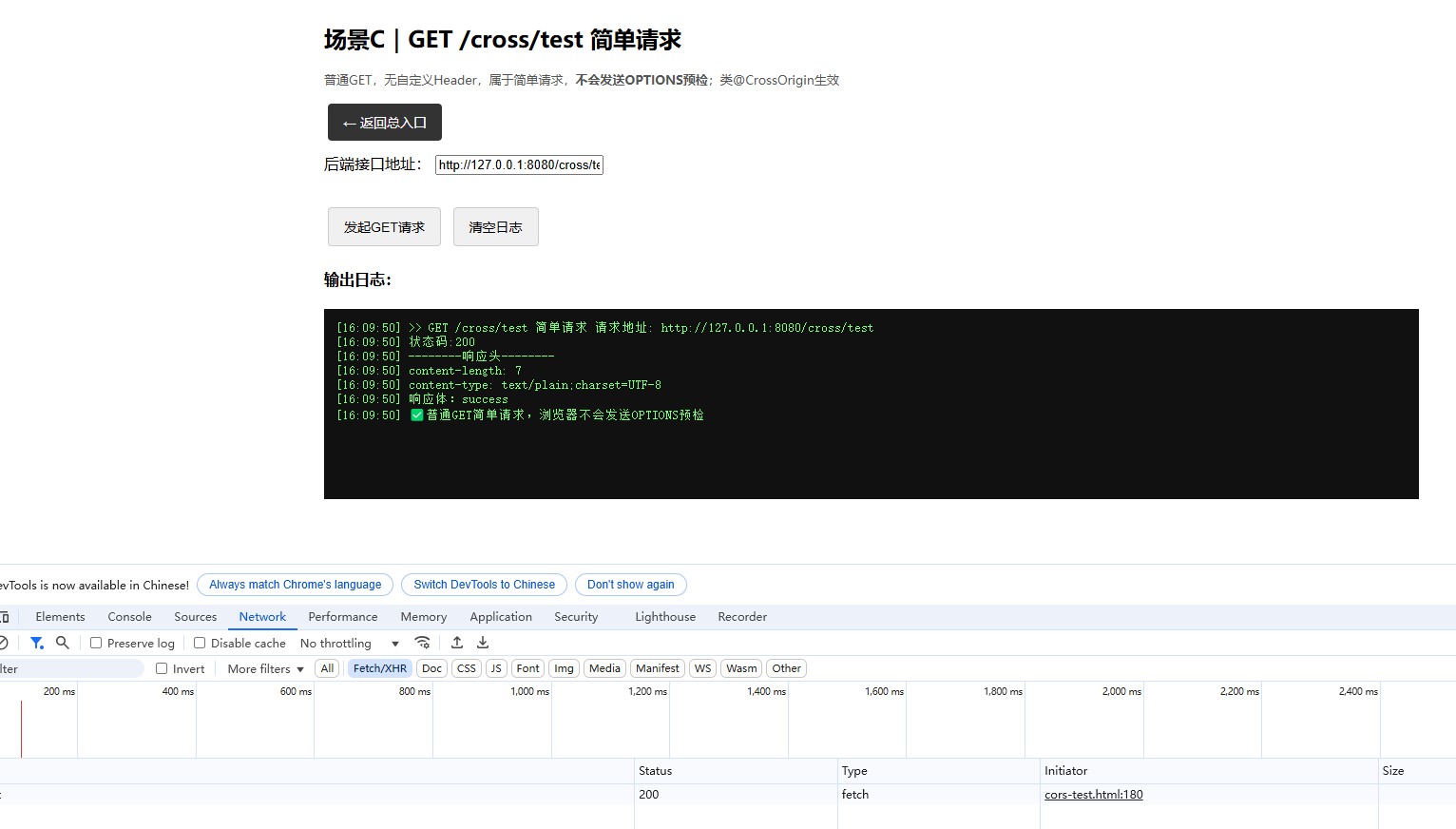
Task: Select the All request type filter
Action: click(327, 668)
